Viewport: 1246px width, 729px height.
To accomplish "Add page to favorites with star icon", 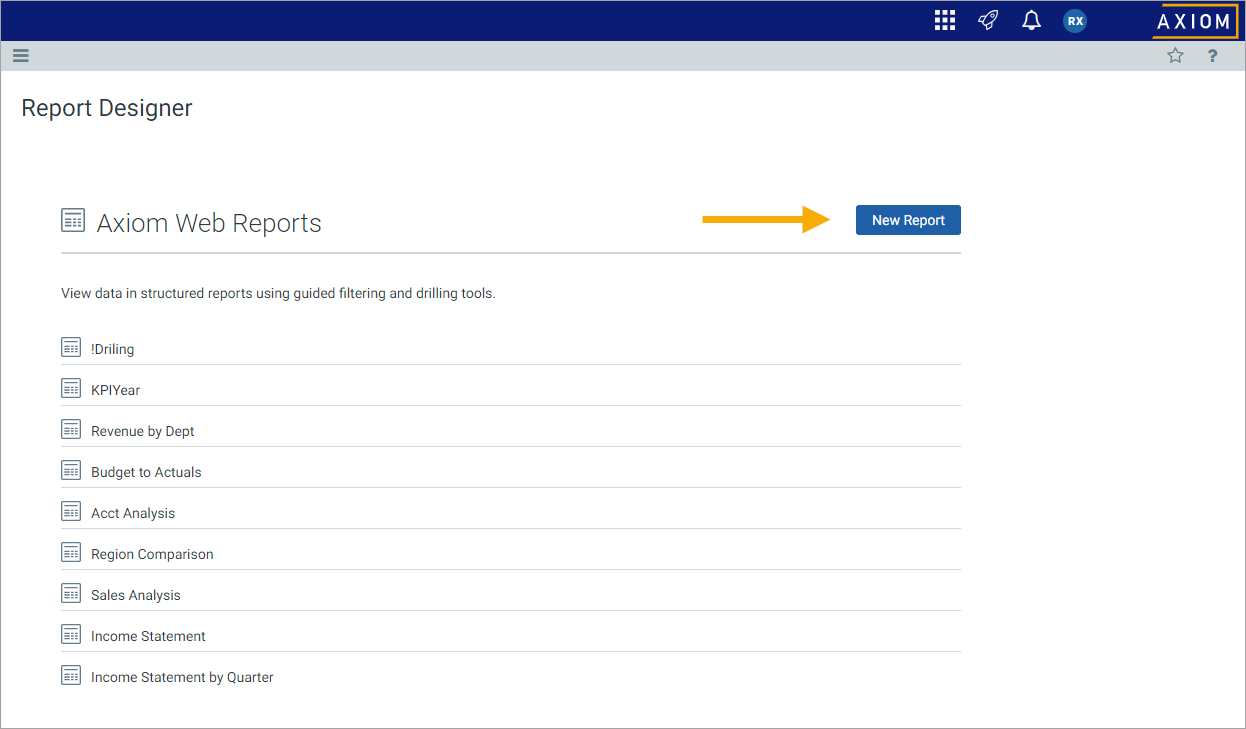I will click(x=1175, y=56).
